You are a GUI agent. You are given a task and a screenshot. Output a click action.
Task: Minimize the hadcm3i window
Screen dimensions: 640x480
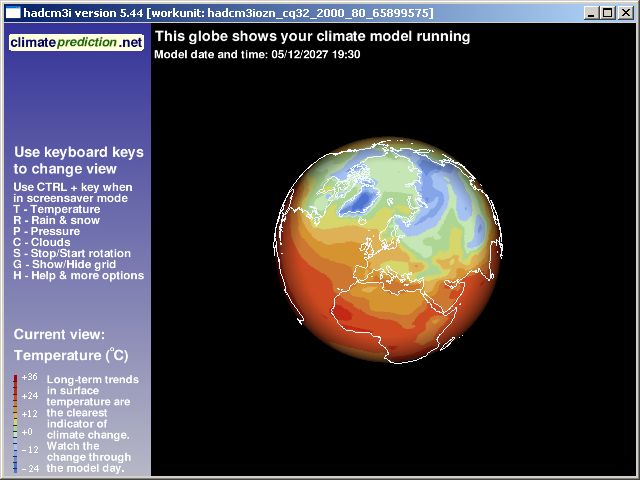592,13
